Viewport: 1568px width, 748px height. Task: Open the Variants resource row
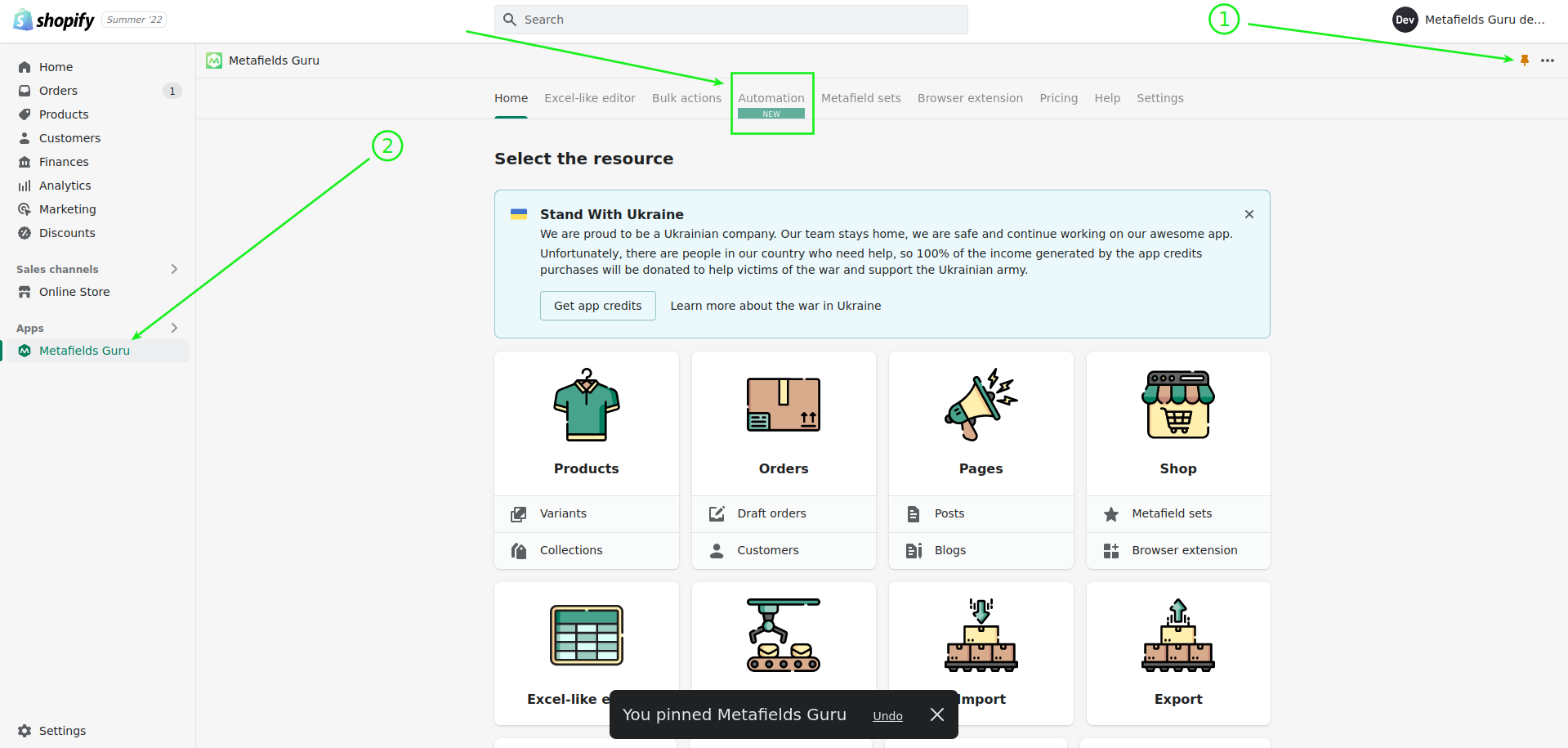point(587,513)
